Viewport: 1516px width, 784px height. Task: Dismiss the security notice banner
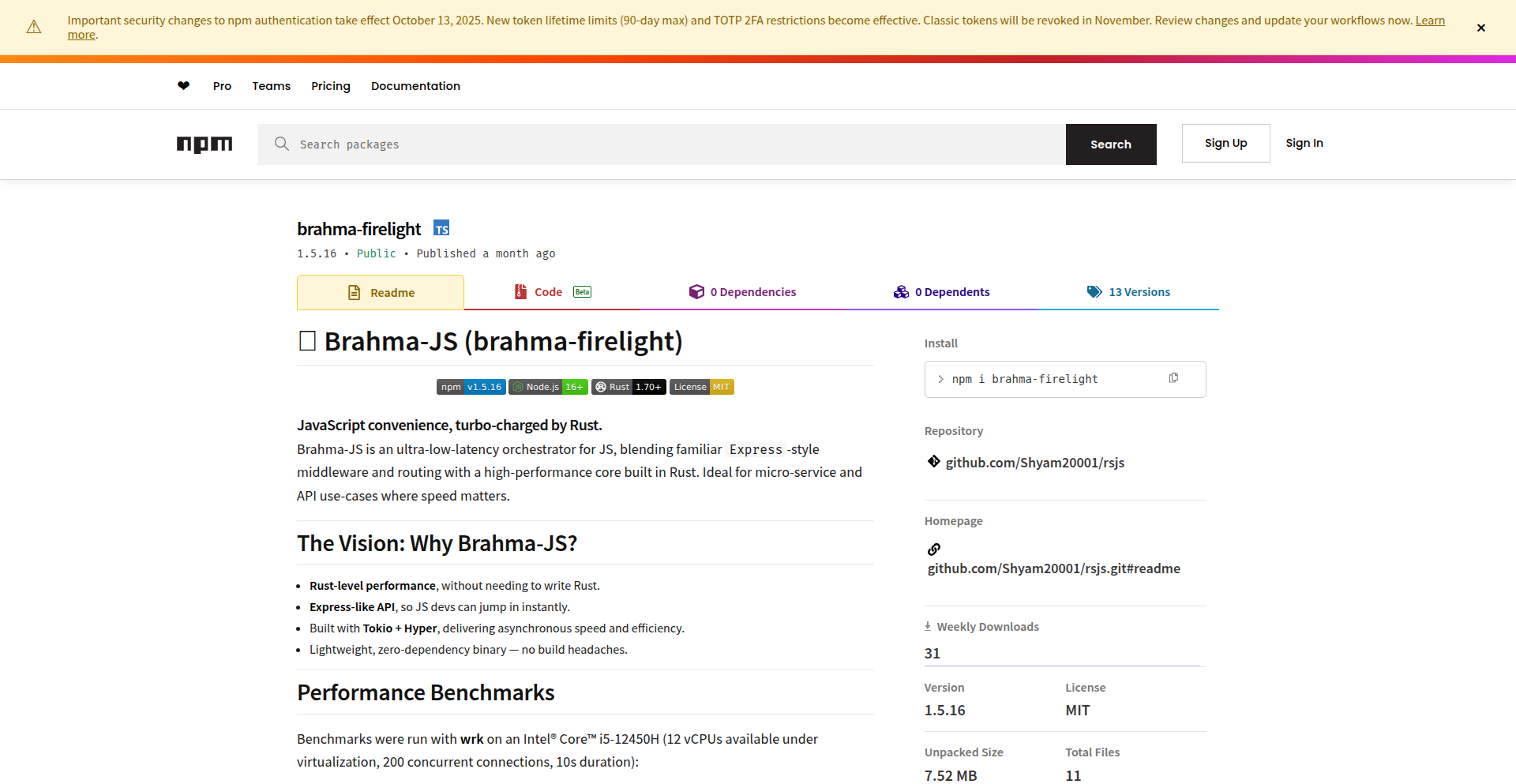click(1480, 28)
